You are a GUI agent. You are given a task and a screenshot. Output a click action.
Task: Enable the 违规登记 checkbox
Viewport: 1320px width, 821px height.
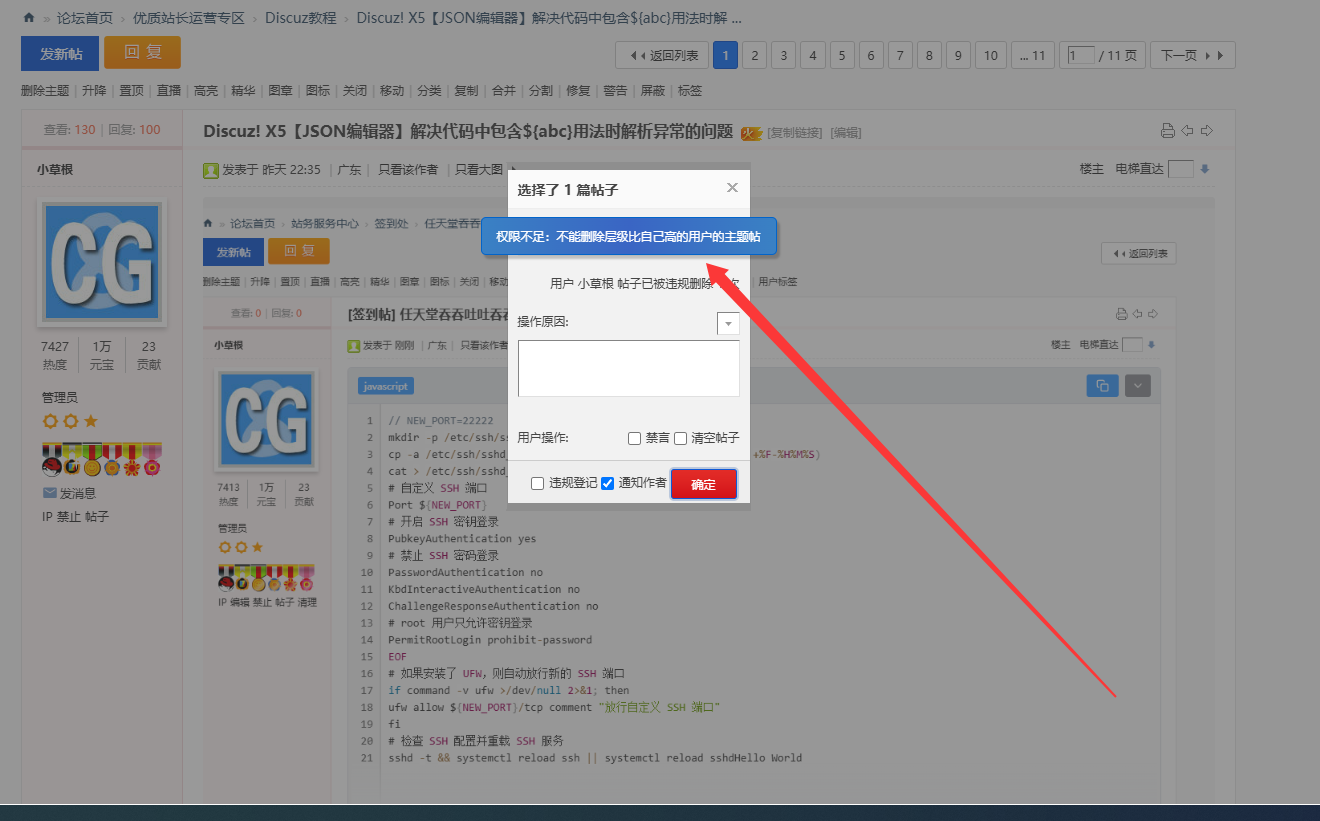pos(538,483)
